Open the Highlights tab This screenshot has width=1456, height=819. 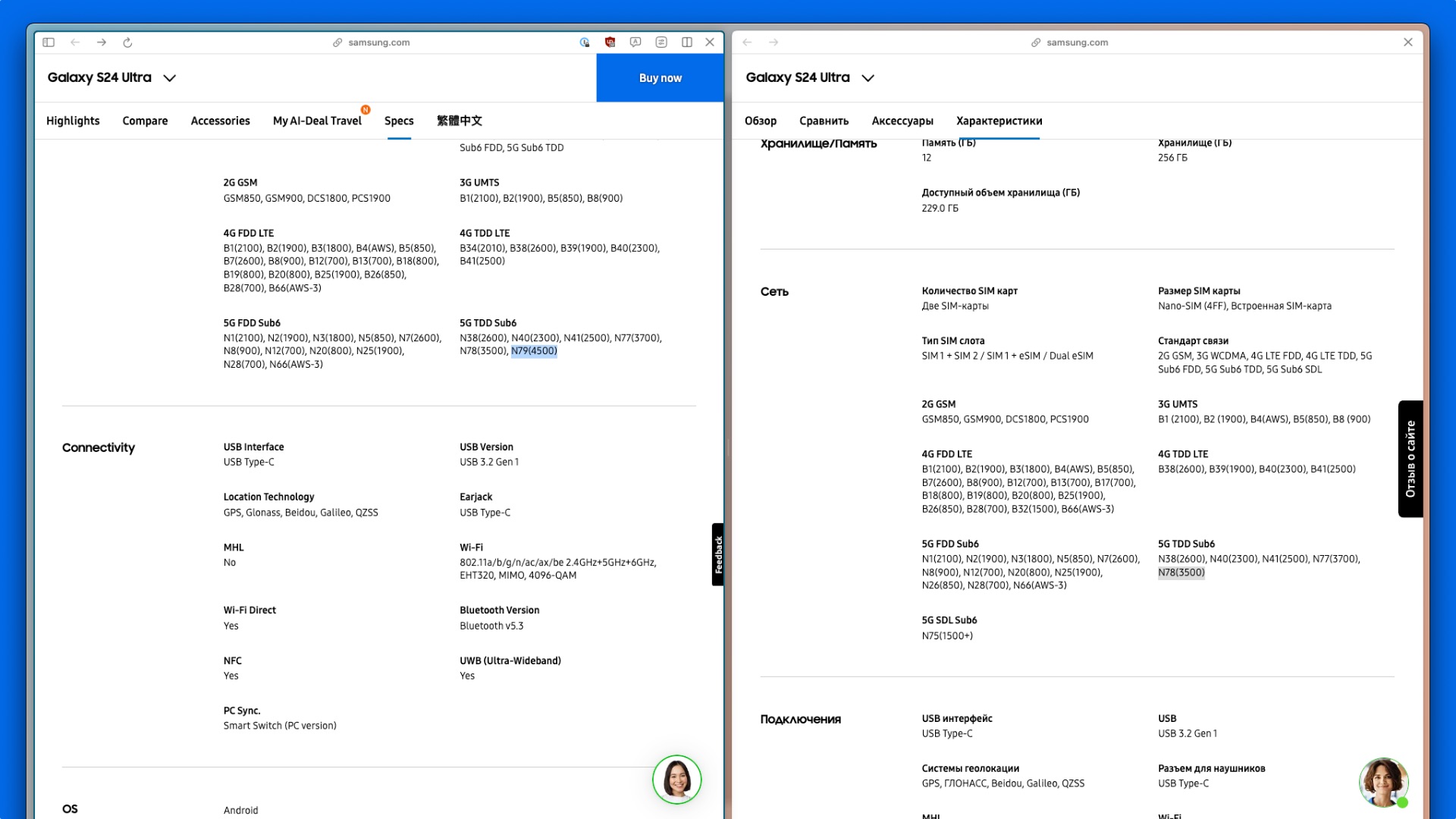[x=73, y=121]
